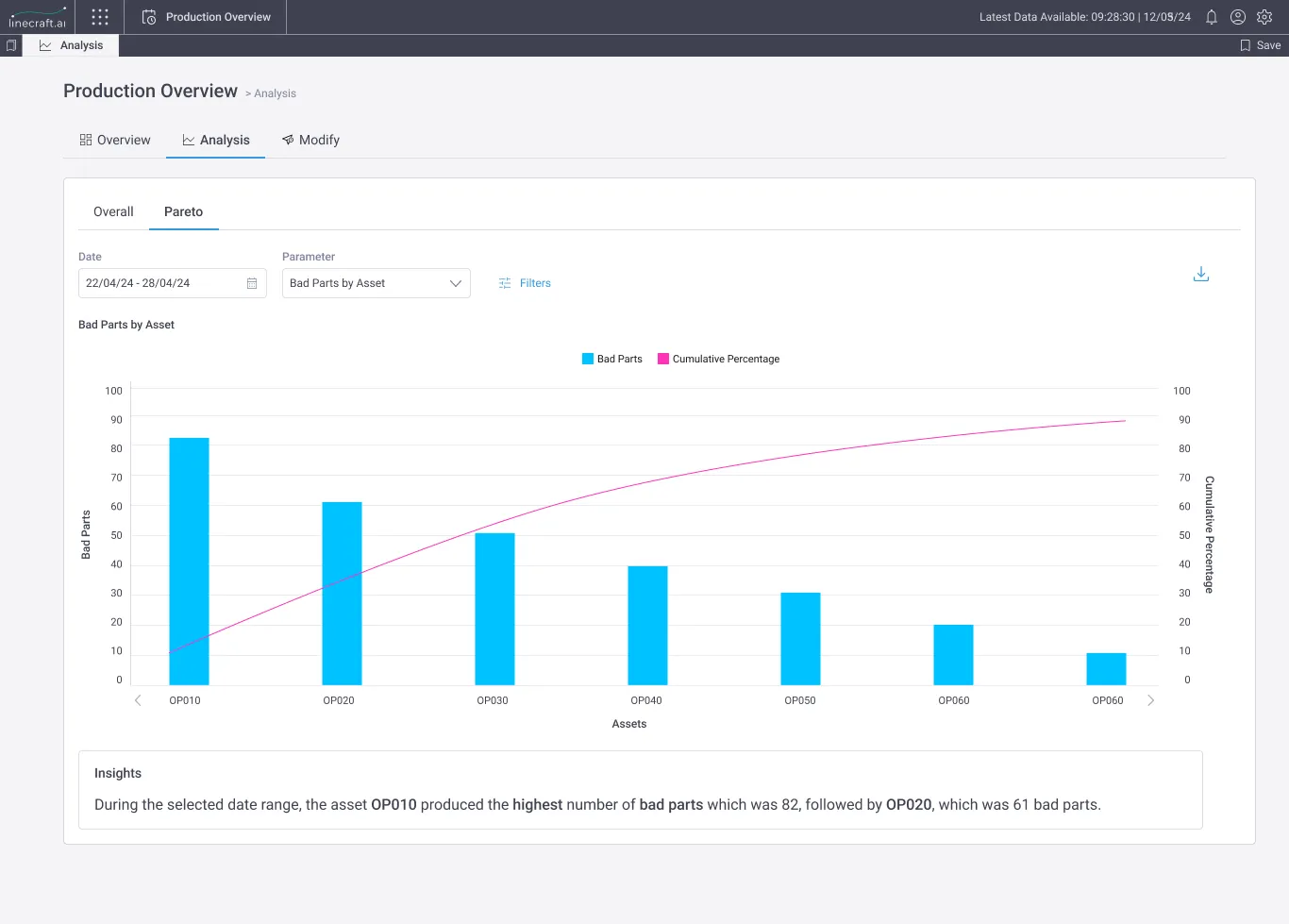Image resolution: width=1289 pixels, height=924 pixels.
Task: Go to next assets with right chevron
Action: pos(1150,700)
